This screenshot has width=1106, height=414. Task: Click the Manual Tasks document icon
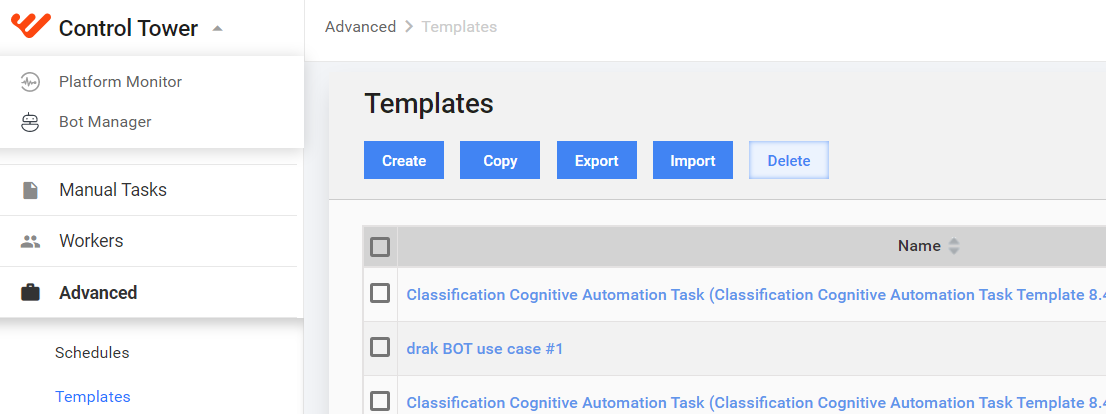30,190
